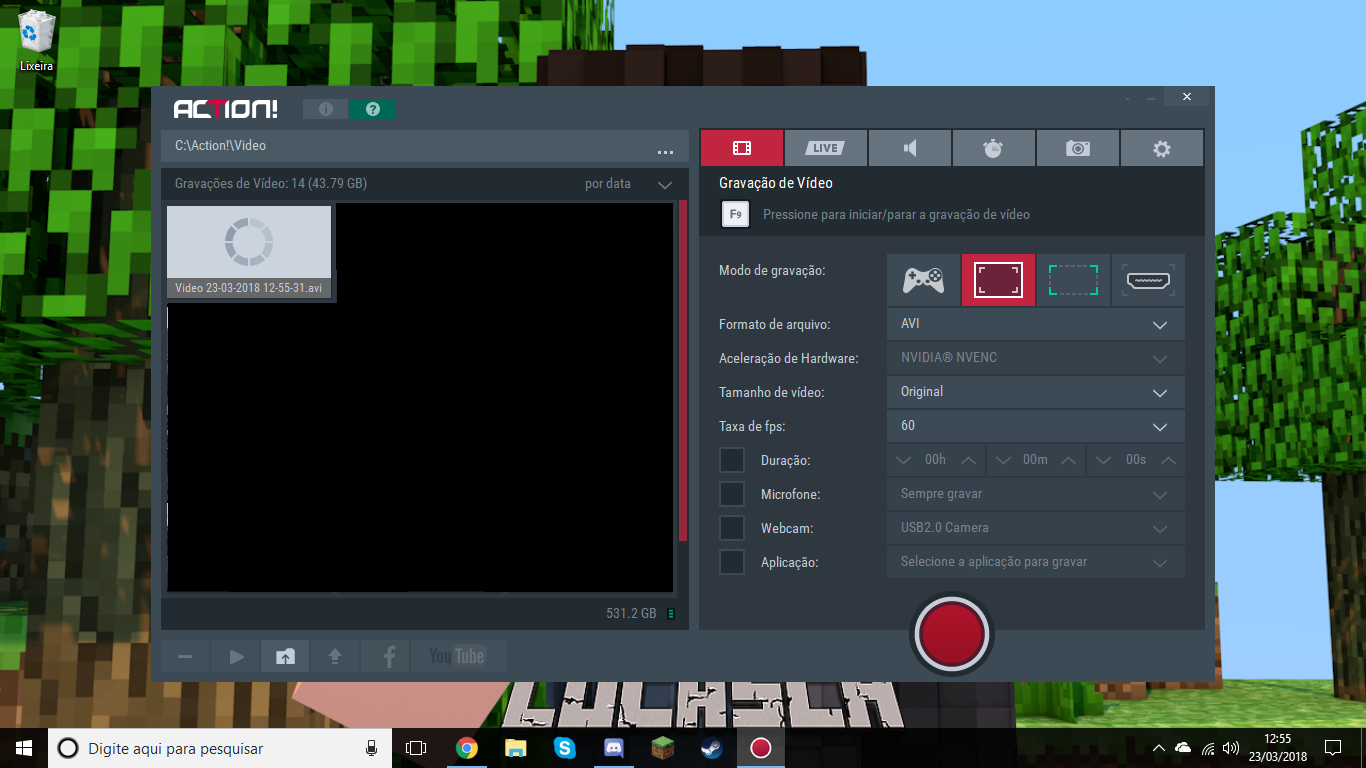Increase the seconds value in Duração
This screenshot has width=1366, height=768.
[1168, 460]
